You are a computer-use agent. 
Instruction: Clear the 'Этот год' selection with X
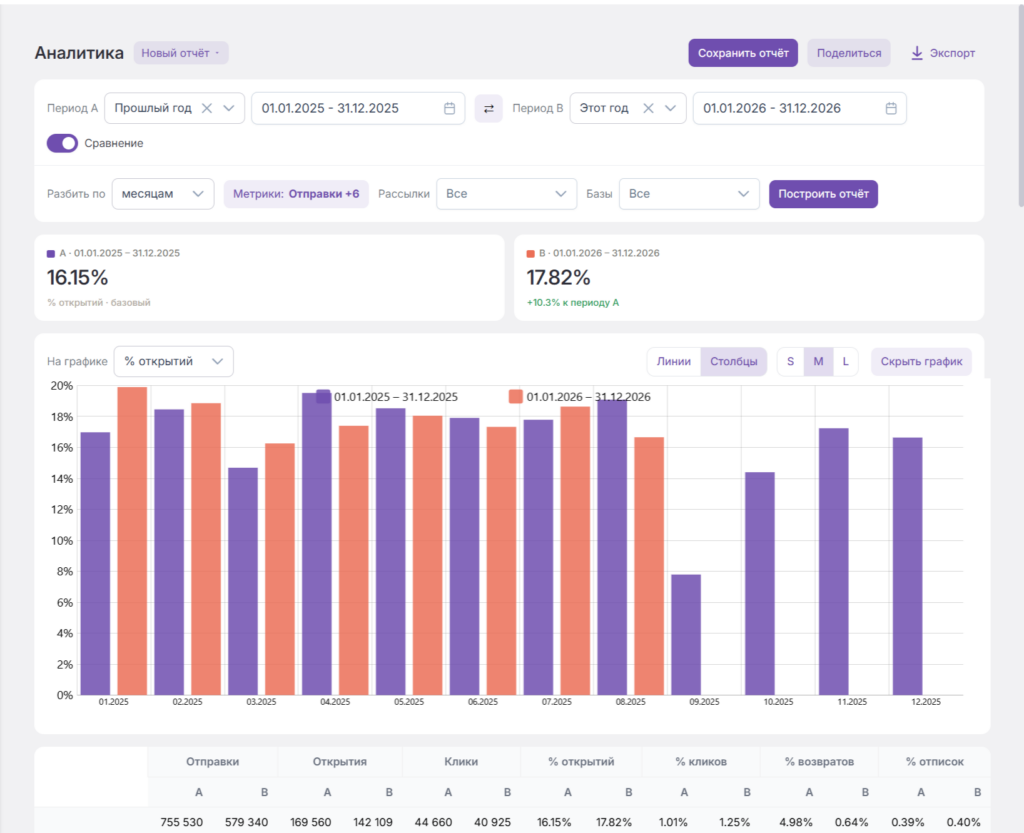pos(648,108)
